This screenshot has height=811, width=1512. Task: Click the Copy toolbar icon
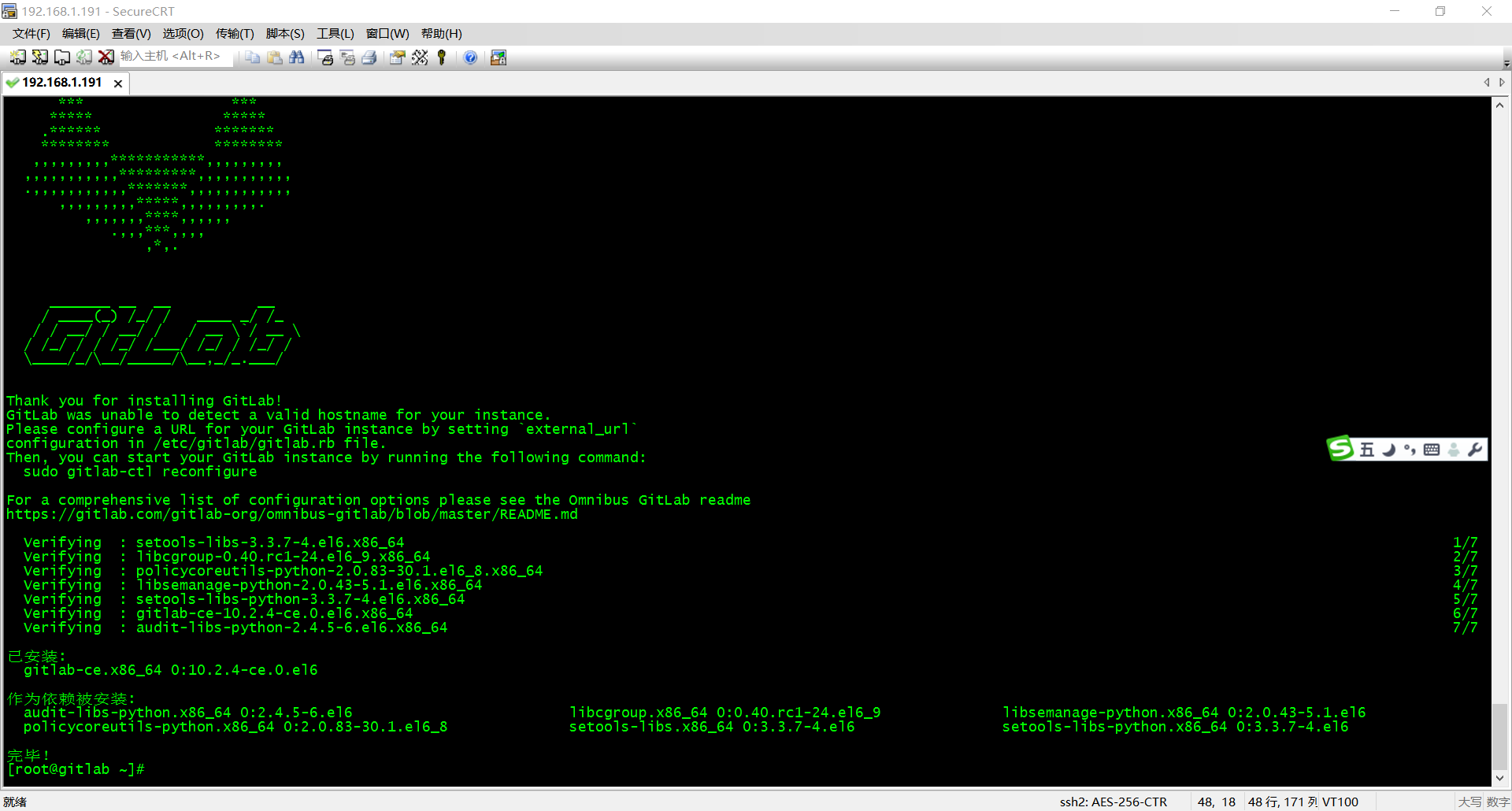tap(252, 57)
